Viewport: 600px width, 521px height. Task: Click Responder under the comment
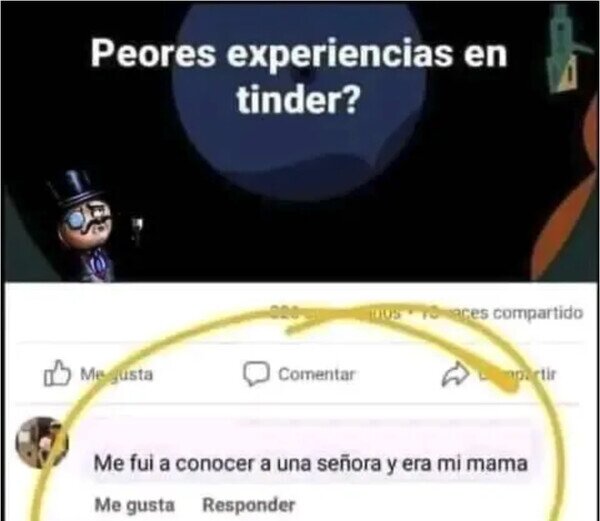click(249, 505)
